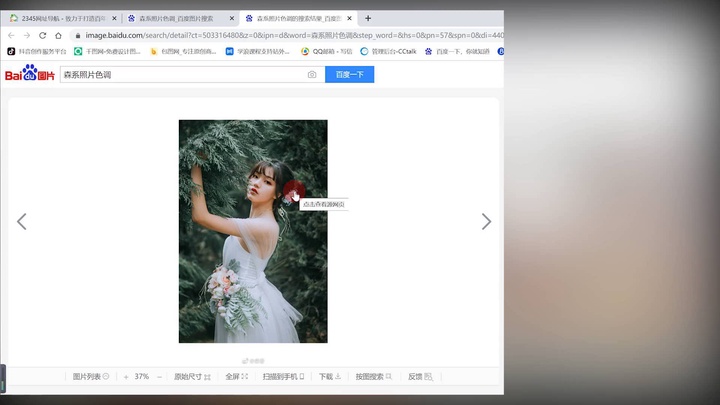Zoom in with the plus button
This screenshot has width=720, height=405.
click(x=126, y=377)
